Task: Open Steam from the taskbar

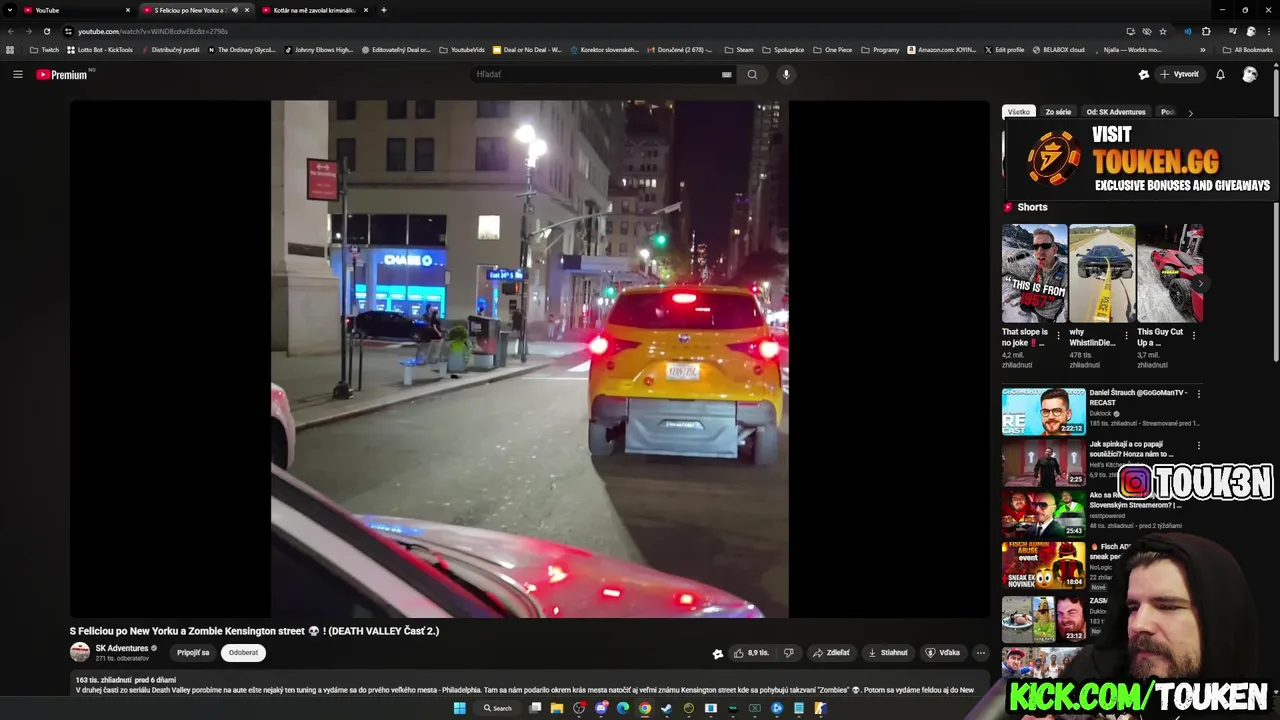Action: click(667, 708)
